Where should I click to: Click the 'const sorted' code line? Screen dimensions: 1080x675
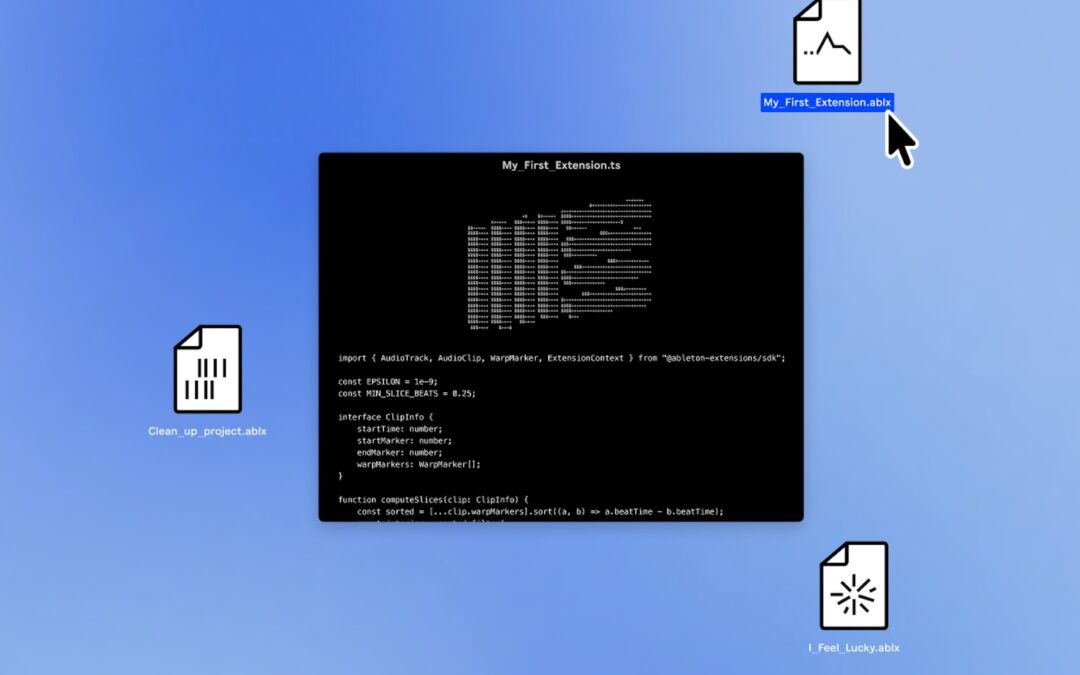point(540,512)
